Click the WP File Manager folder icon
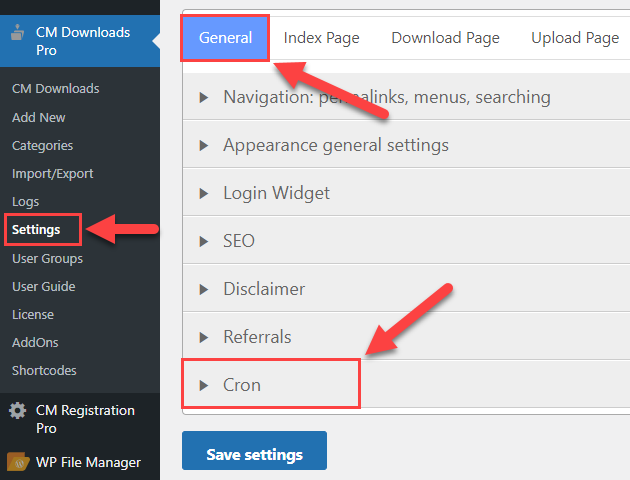The image size is (630, 480). (x=18, y=462)
